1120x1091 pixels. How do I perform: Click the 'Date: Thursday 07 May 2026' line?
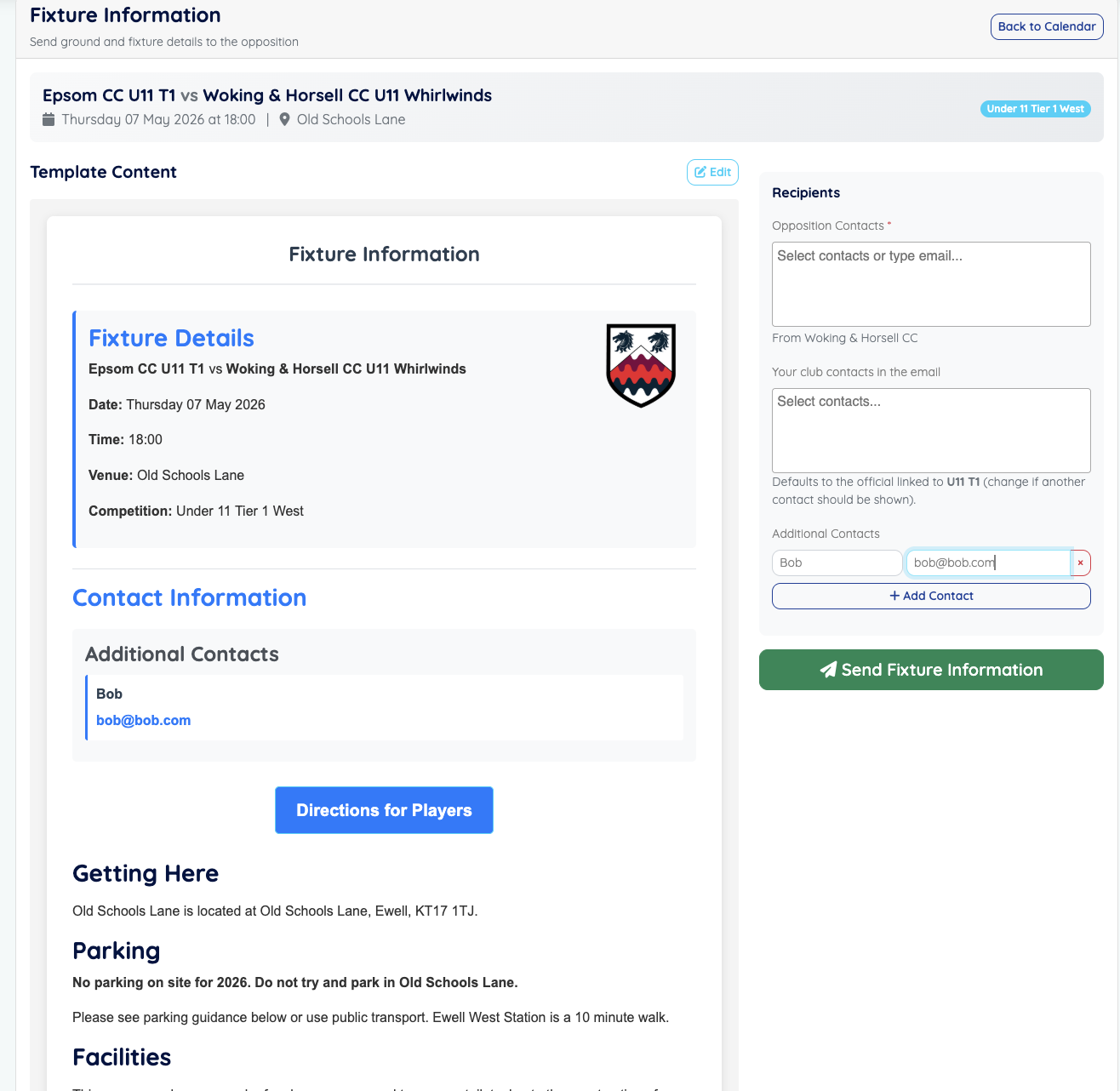pos(177,404)
